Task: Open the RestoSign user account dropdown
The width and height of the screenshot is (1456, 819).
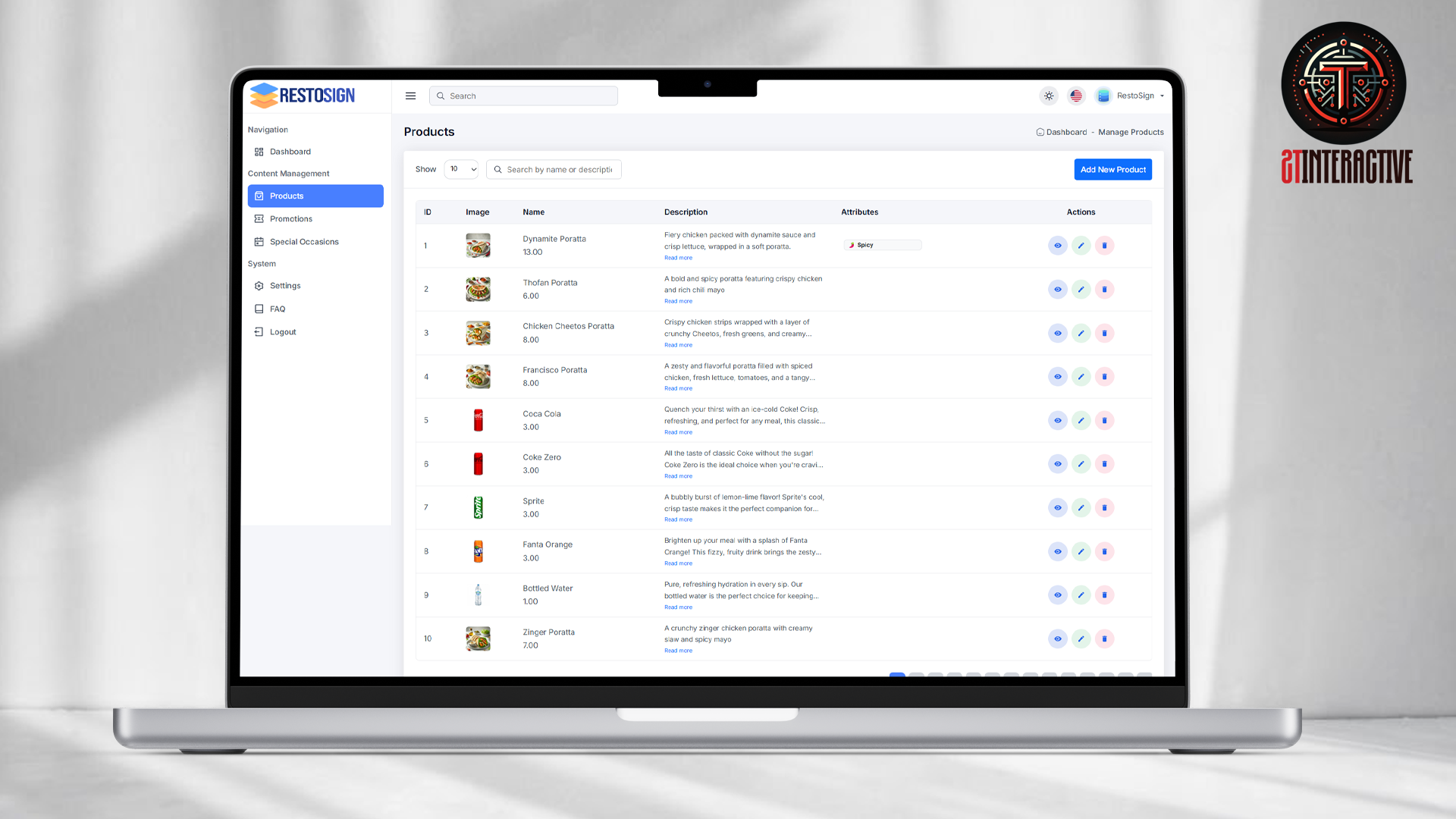Action: (1134, 96)
